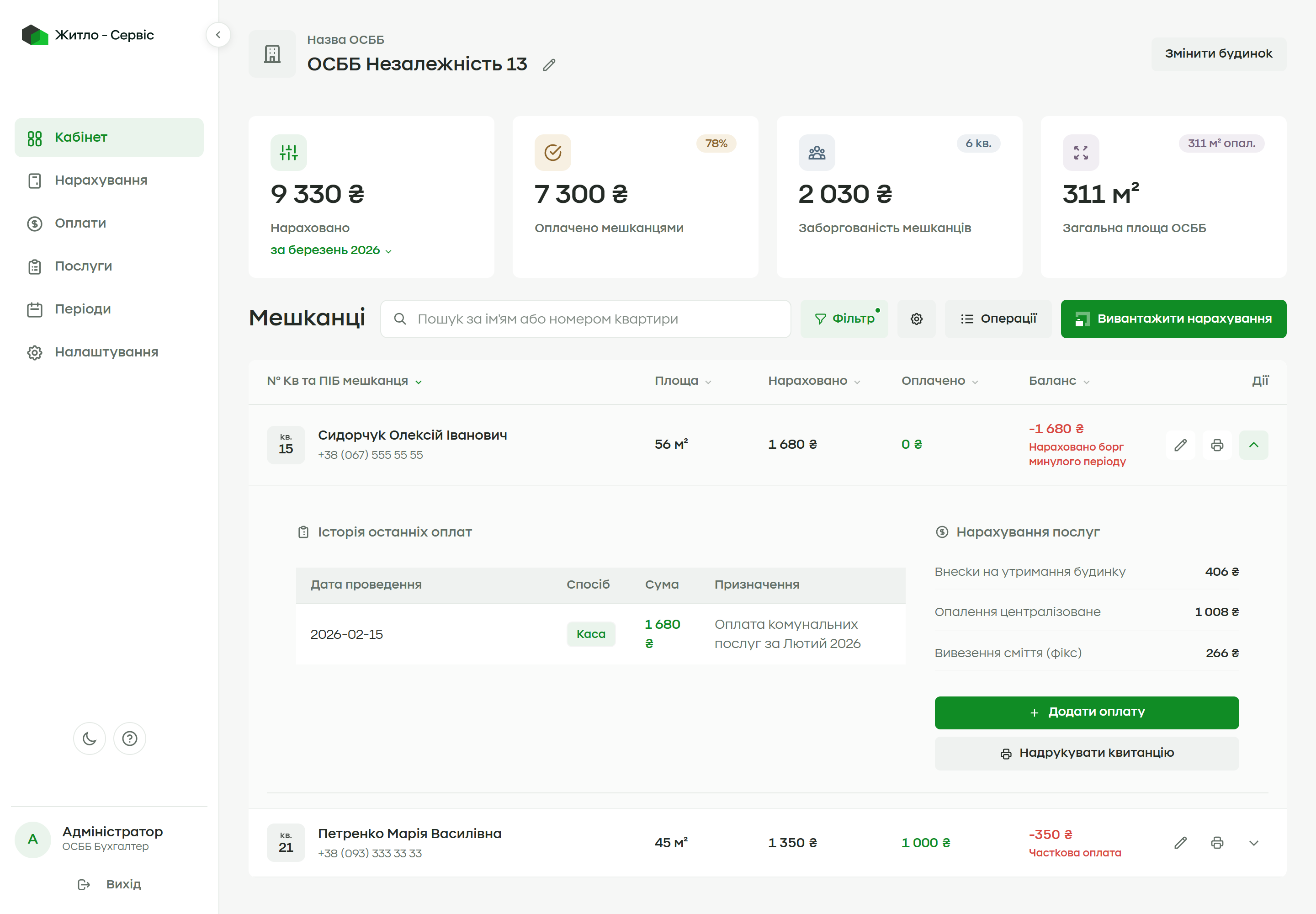Click the Каса payment method tag

[x=590, y=634]
